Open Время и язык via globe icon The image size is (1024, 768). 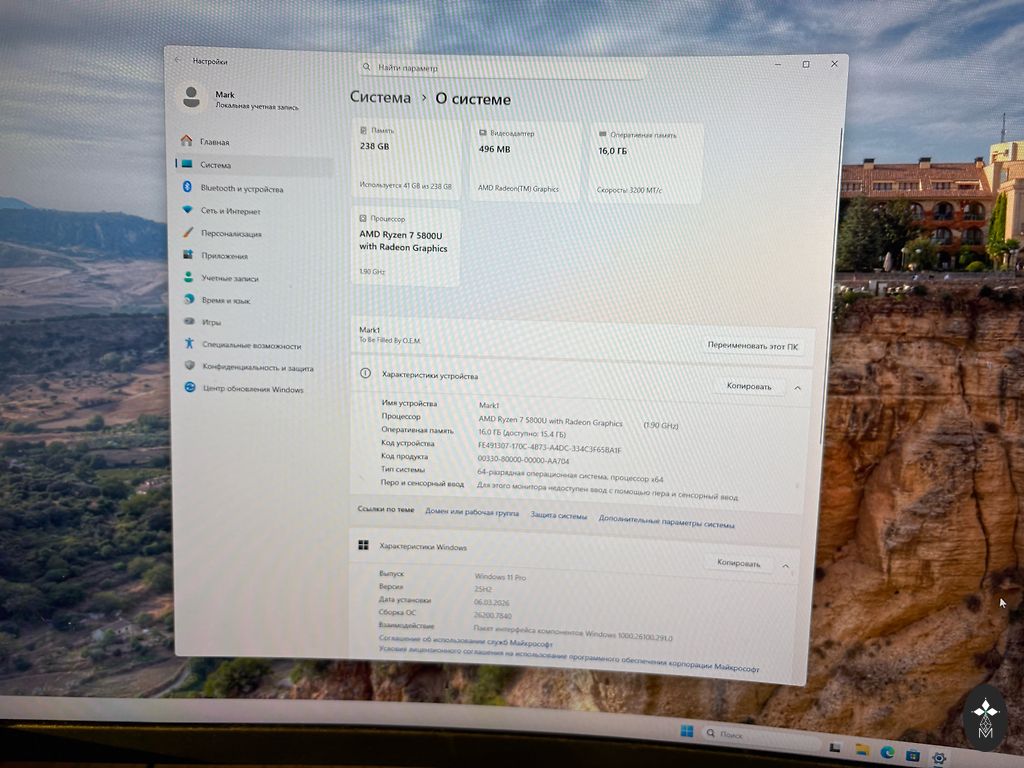(188, 300)
